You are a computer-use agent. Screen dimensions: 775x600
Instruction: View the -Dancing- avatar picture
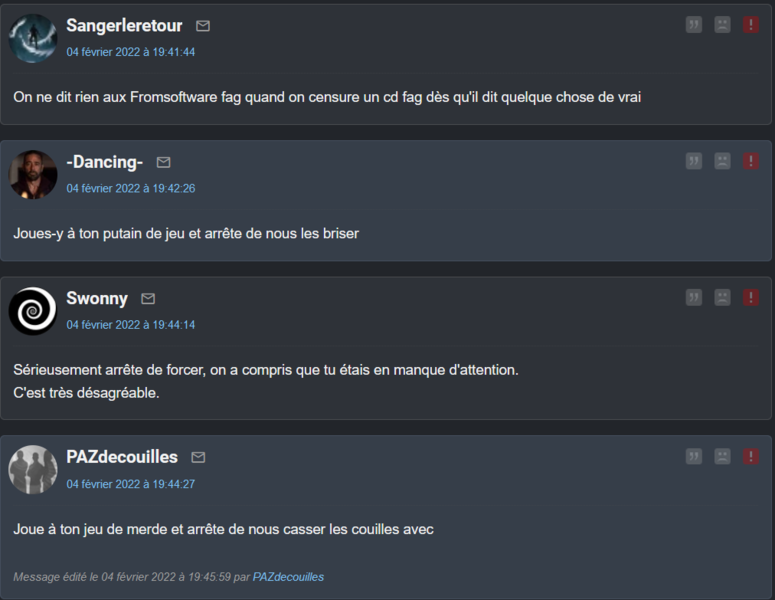tap(33, 174)
